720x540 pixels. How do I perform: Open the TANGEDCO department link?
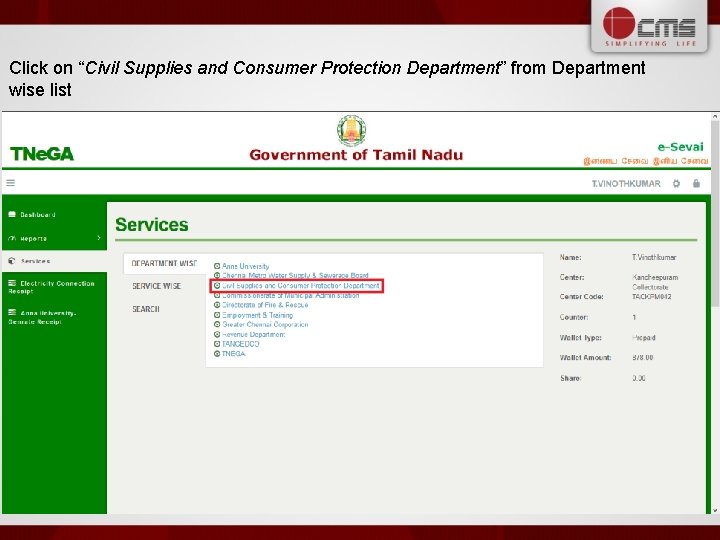pos(241,343)
